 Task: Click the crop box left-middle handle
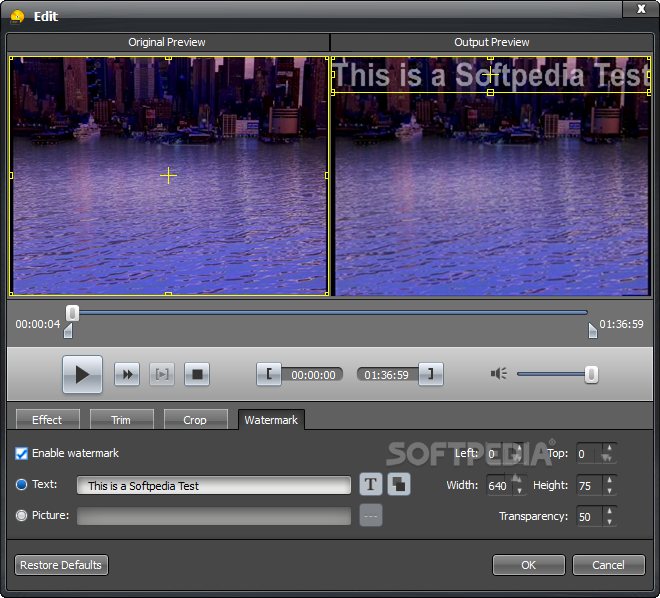11,175
